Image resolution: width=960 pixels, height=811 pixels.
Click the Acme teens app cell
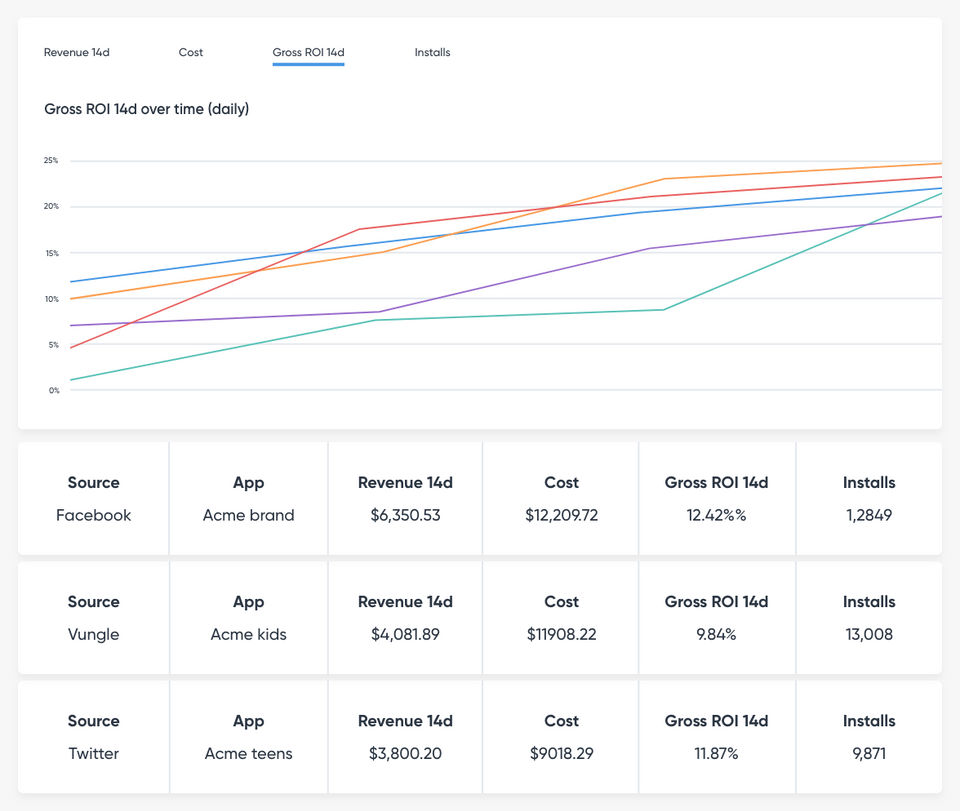[x=248, y=753]
